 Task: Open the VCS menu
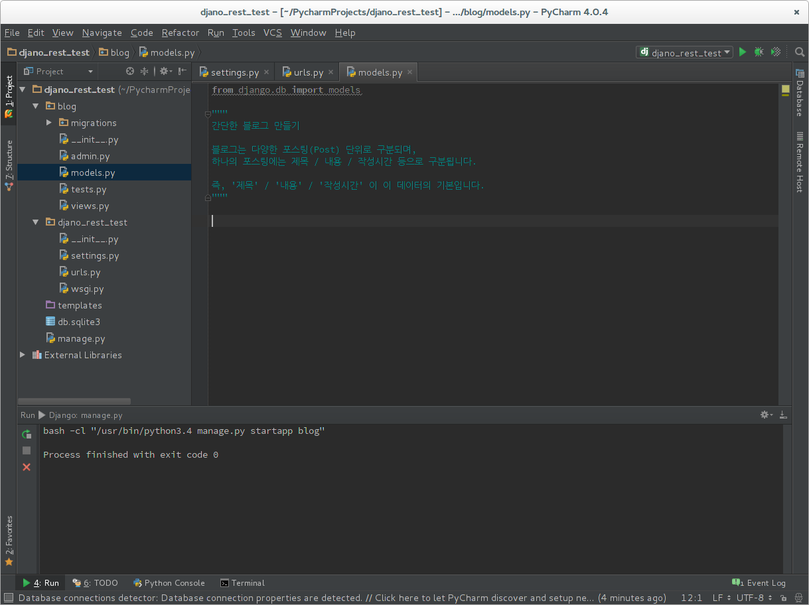point(272,32)
